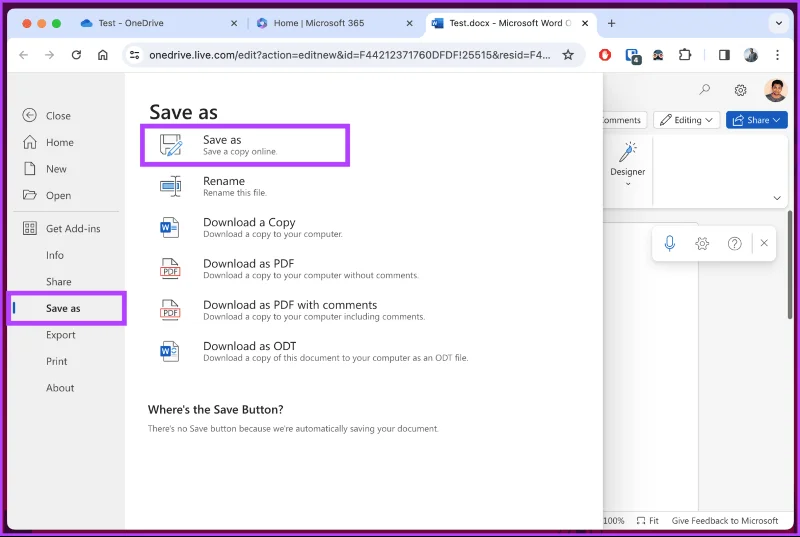The height and width of the screenshot is (537, 800).
Task: Open the Chrome three-dot menu
Action: coord(777,55)
